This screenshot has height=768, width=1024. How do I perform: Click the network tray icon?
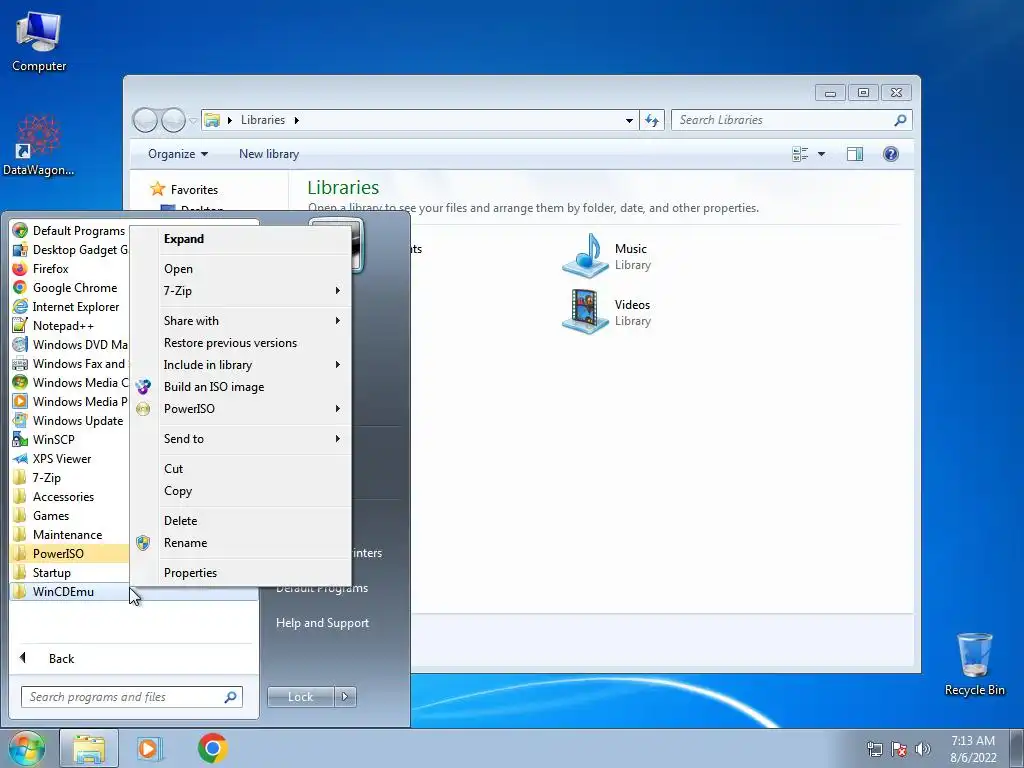[874, 749]
